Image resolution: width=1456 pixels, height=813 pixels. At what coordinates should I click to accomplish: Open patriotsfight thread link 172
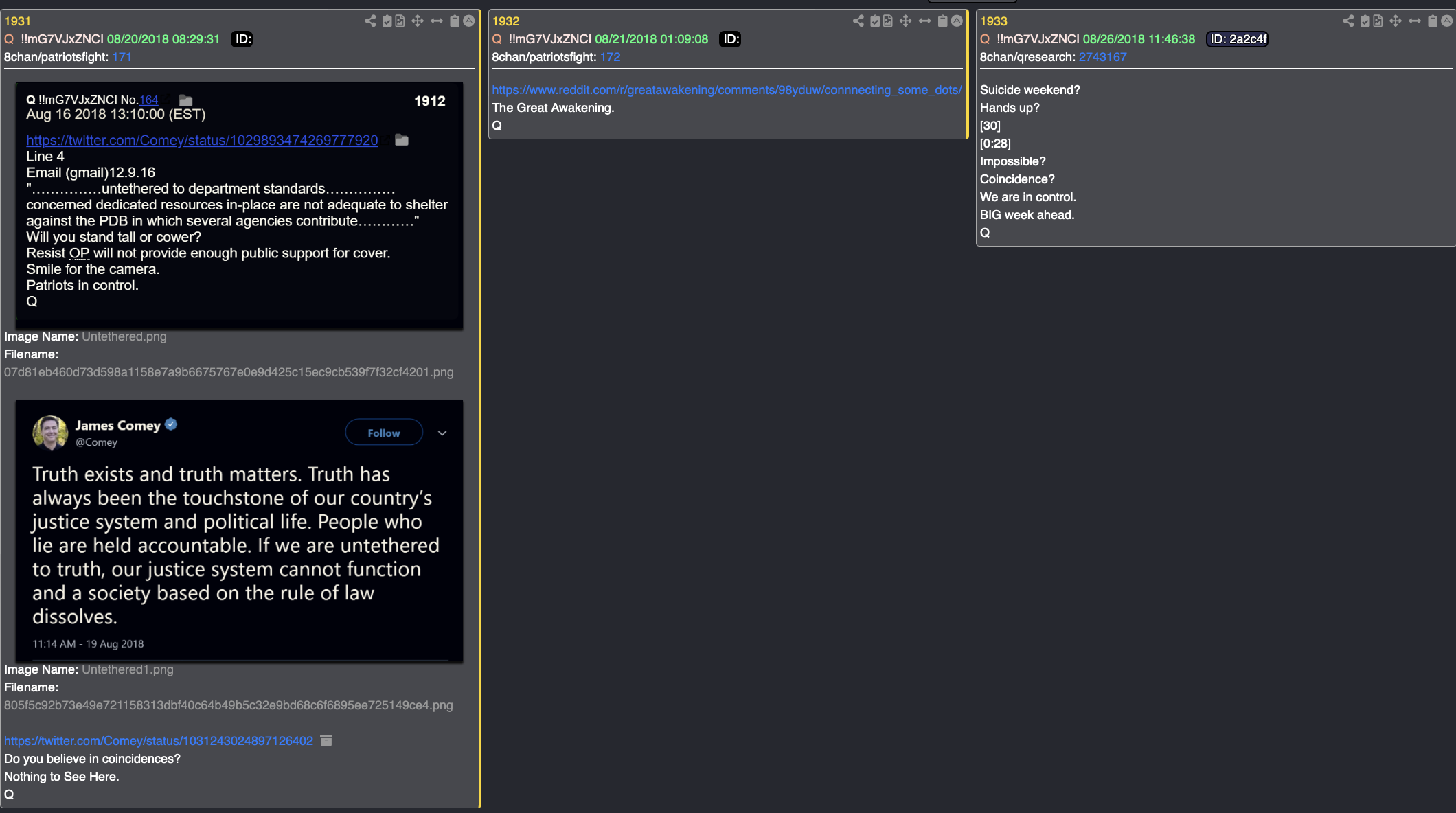pyautogui.click(x=610, y=57)
